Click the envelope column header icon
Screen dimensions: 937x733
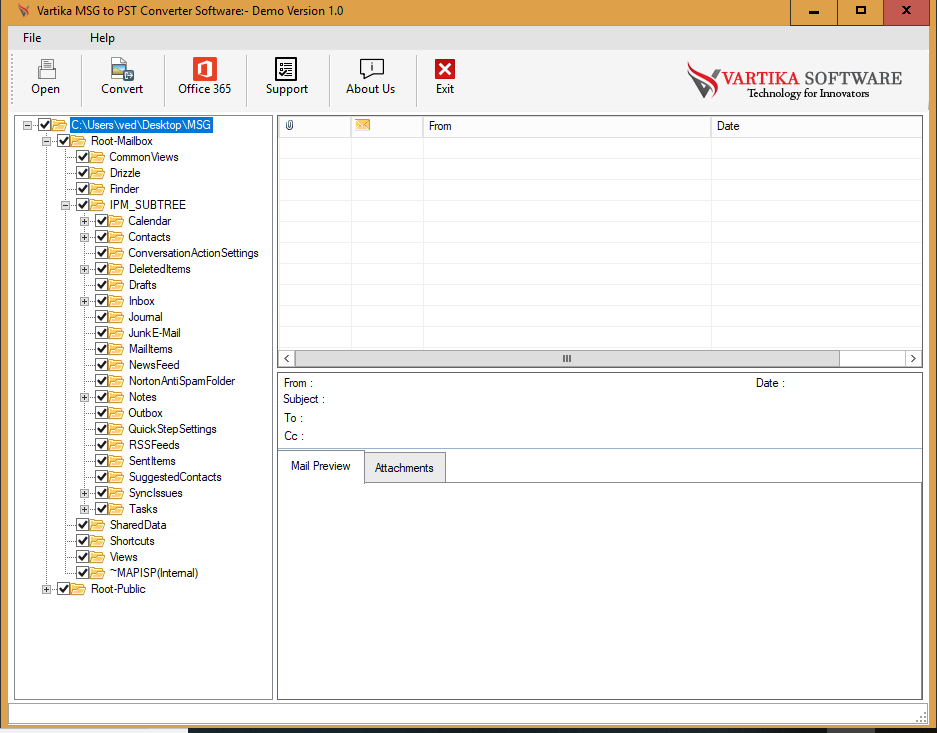click(362, 125)
